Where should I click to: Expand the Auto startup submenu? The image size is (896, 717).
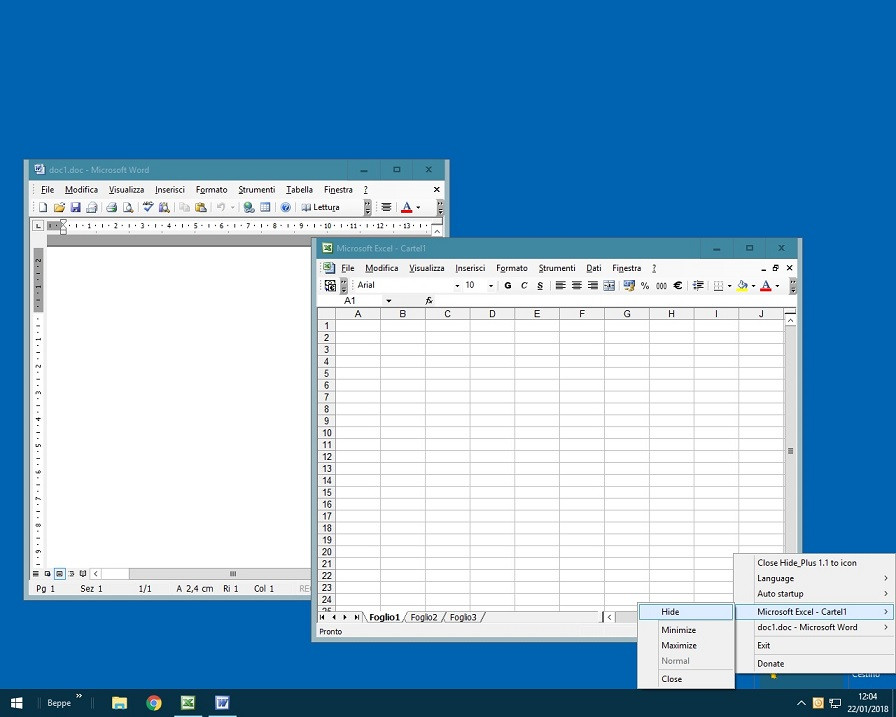point(814,594)
